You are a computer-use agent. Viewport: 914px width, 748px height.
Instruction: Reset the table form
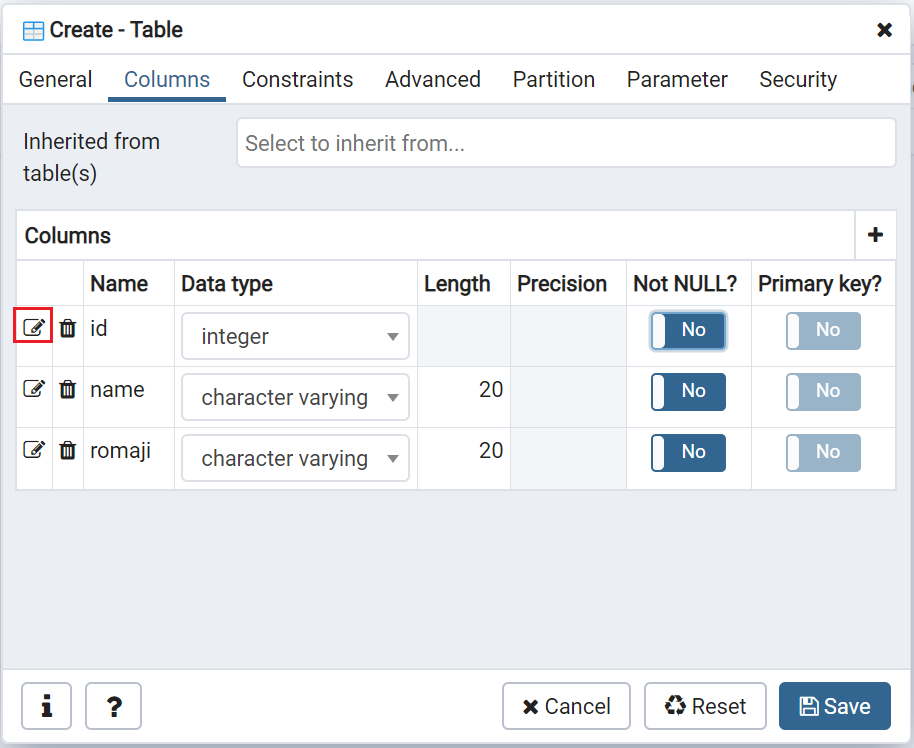[x=705, y=706]
